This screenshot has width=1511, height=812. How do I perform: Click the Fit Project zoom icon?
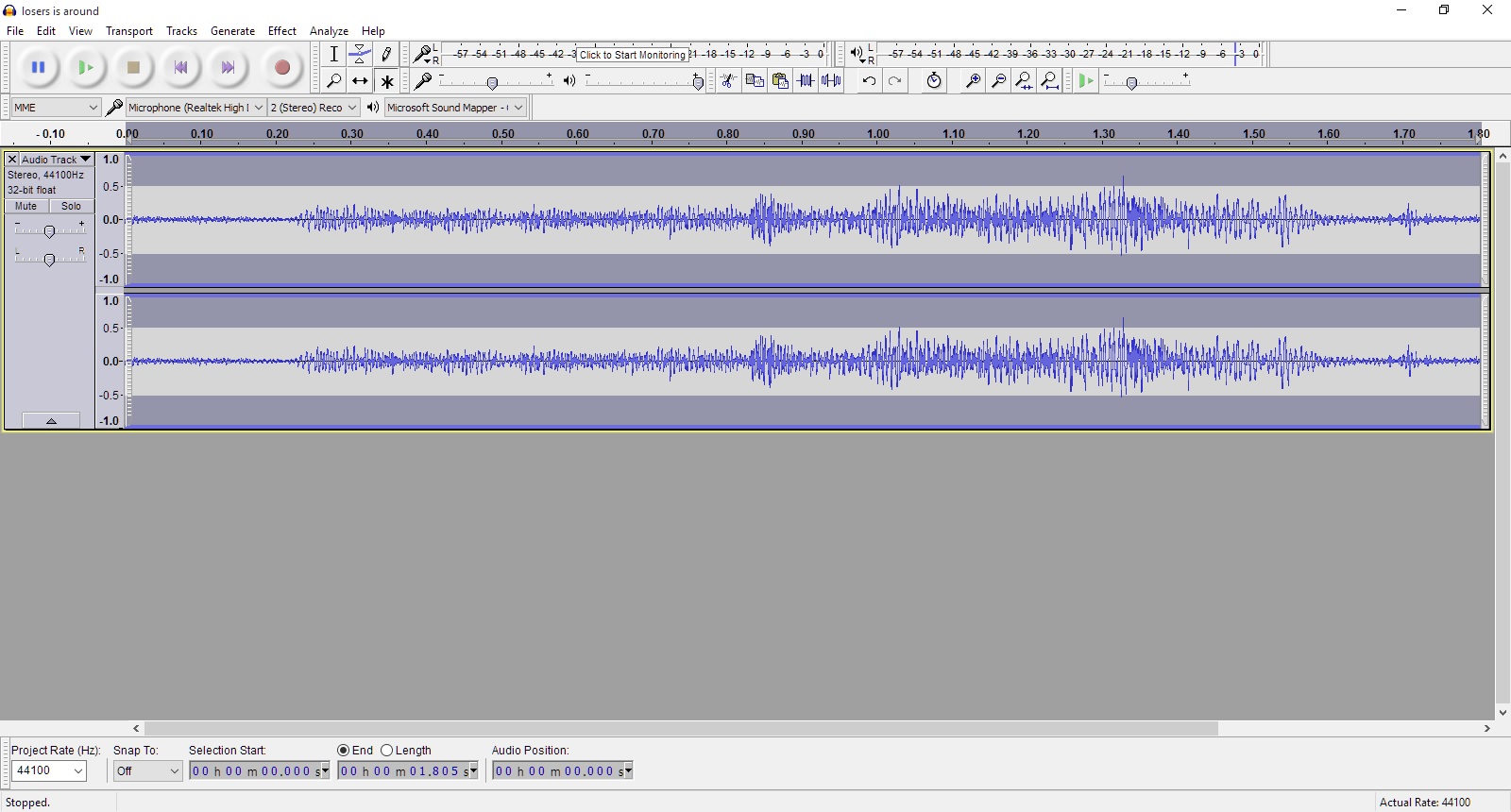pyautogui.click(x=1049, y=81)
